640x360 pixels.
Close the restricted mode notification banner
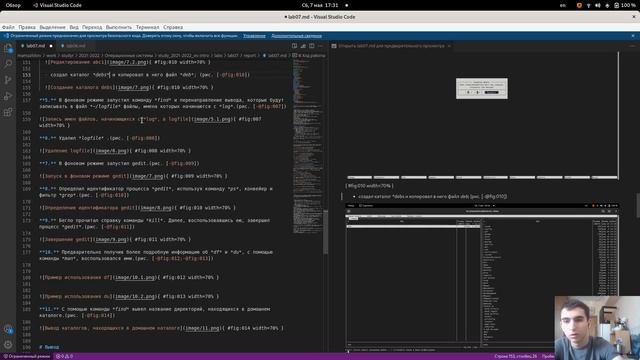(x=633, y=36)
